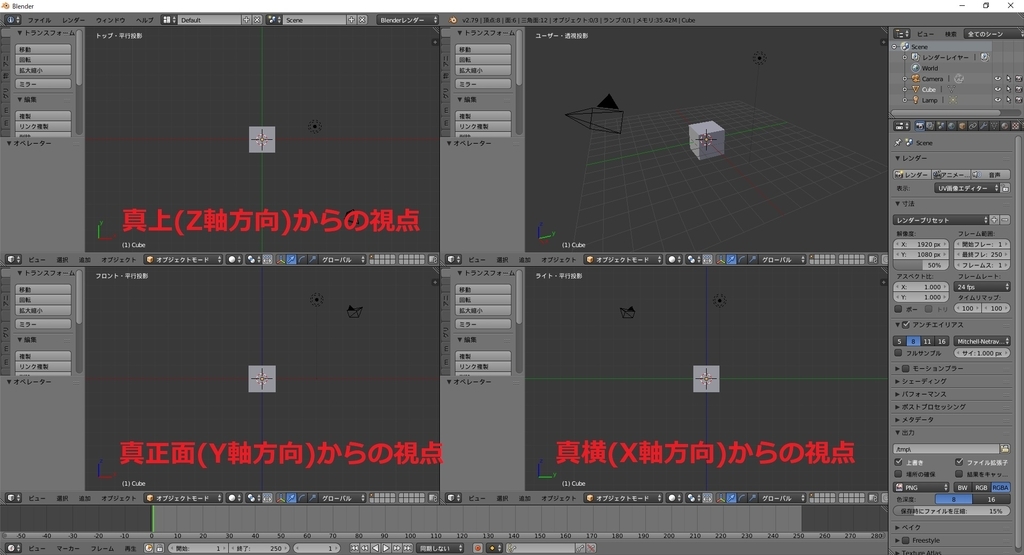Click 移動 in Top view tool shelf
The height and width of the screenshot is (555, 1024).
(x=43, y=49)
